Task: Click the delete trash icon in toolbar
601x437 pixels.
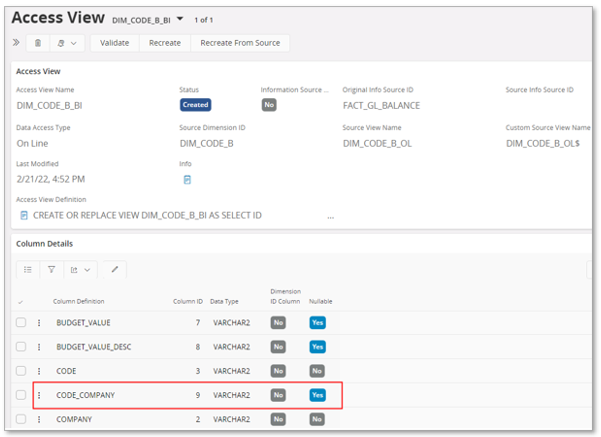Action: pyautogui.click(x=38, y=43)
